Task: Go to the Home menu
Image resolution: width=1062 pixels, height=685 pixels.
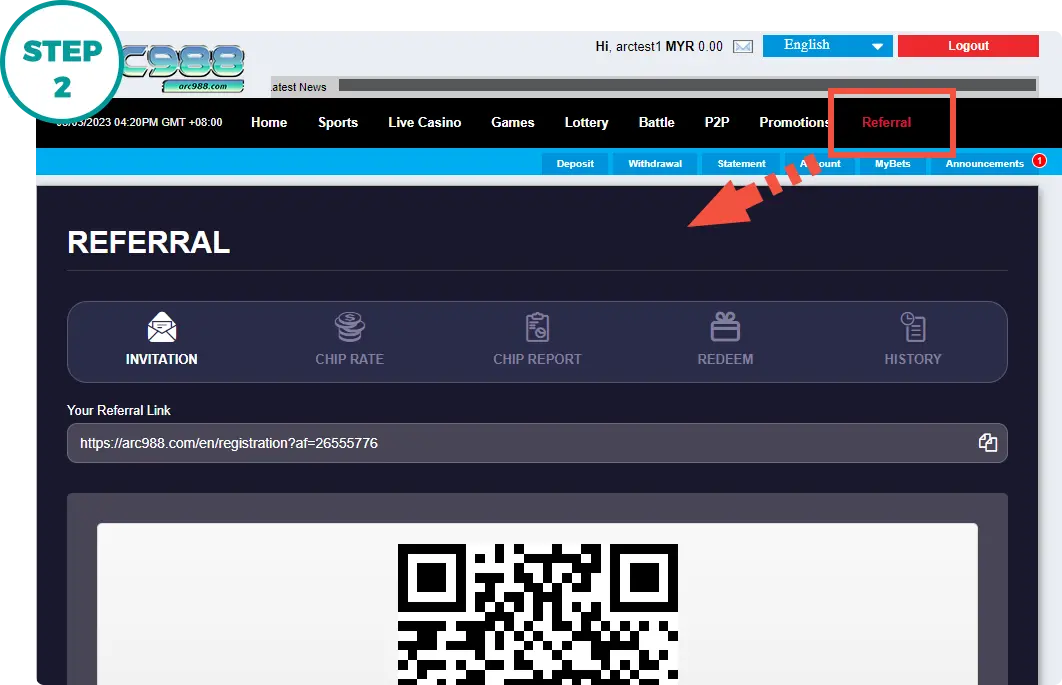Action: 269,122
